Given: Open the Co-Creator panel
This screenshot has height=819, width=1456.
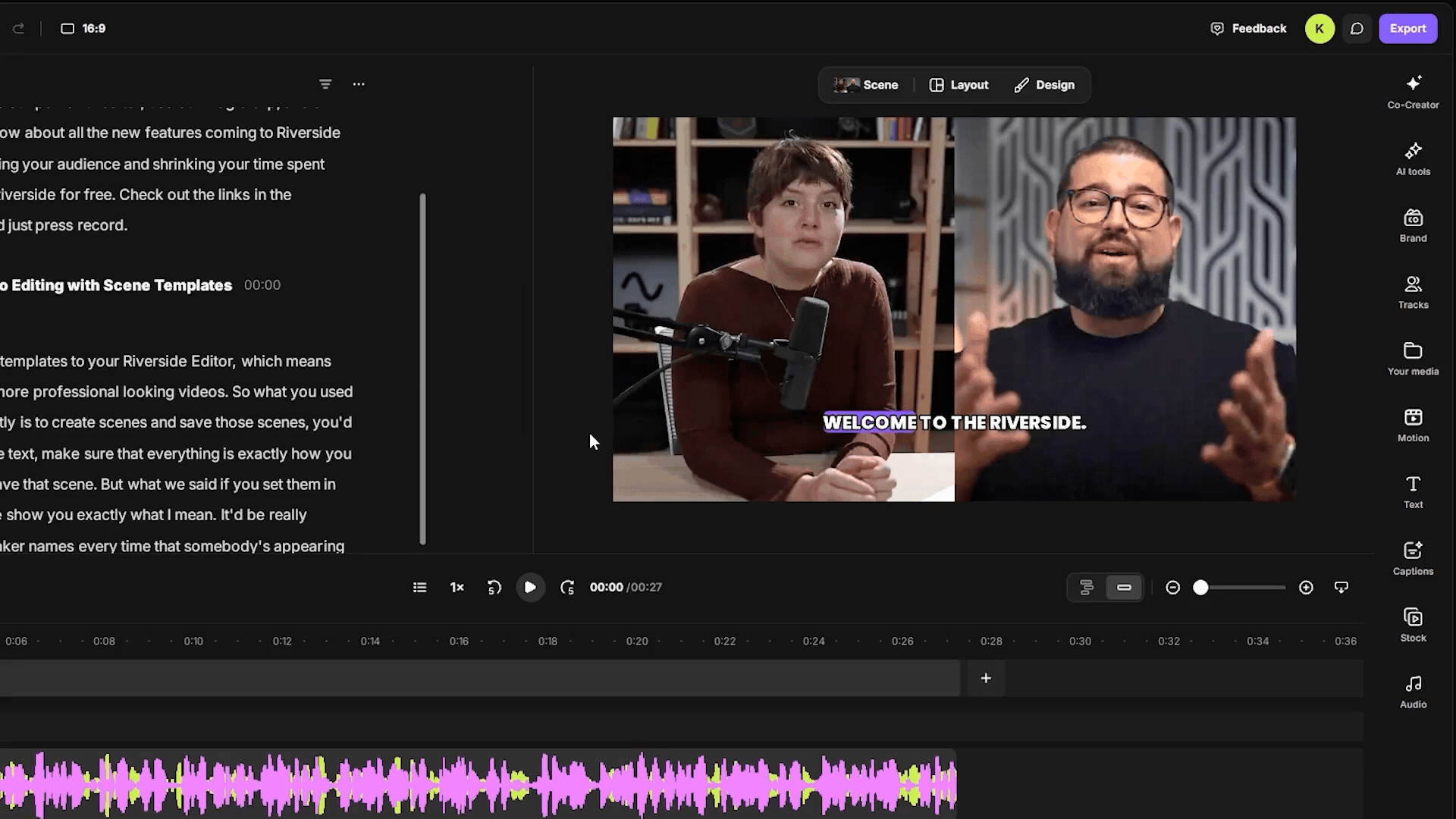Looking at the screenshot, I should [1413, 93].
